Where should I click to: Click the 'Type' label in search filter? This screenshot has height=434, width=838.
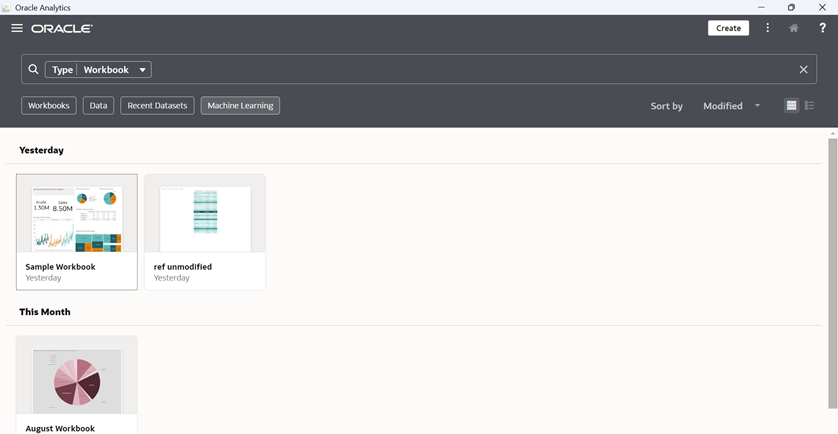[62, 70]
